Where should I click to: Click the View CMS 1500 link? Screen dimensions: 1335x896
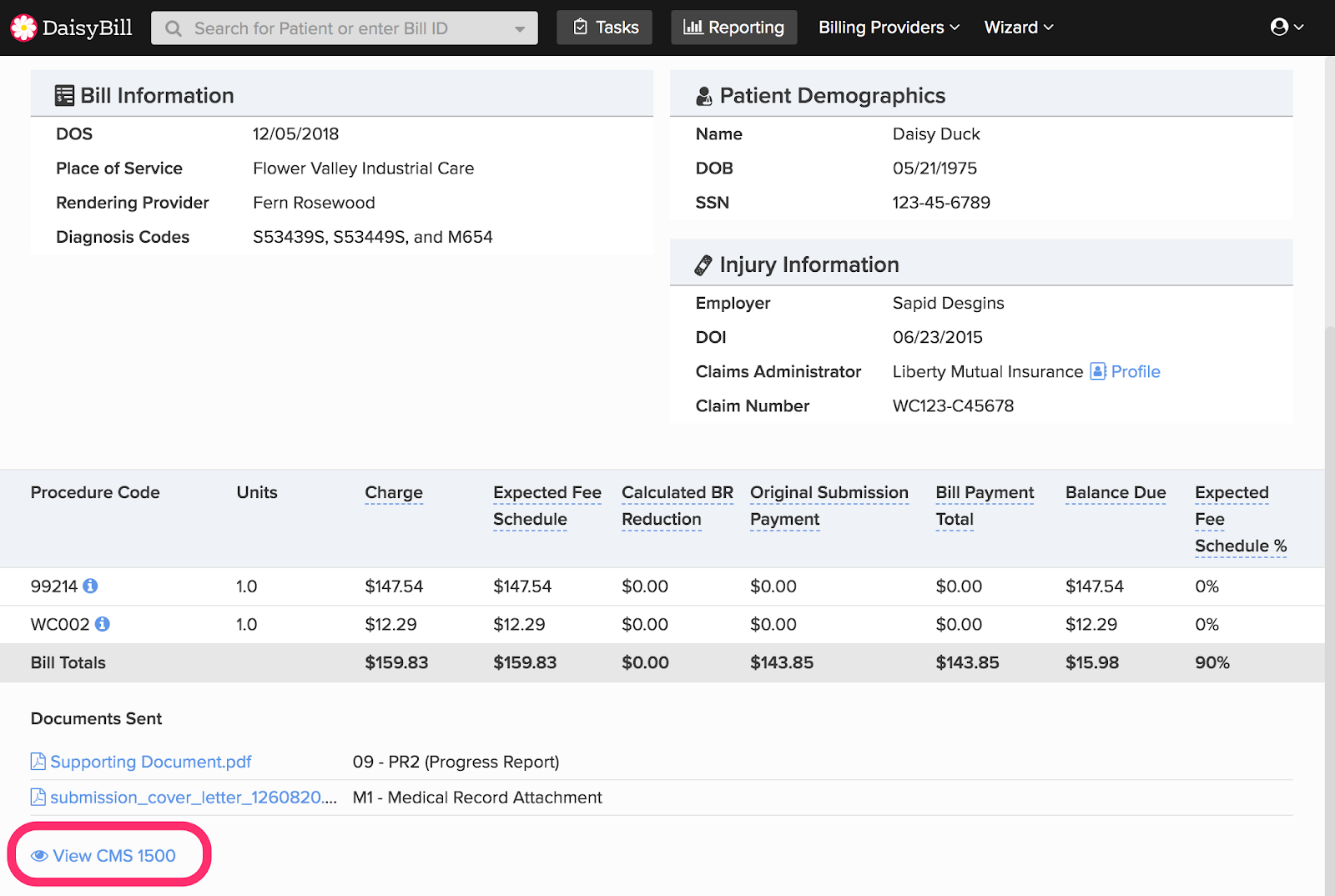click(114, 856)
